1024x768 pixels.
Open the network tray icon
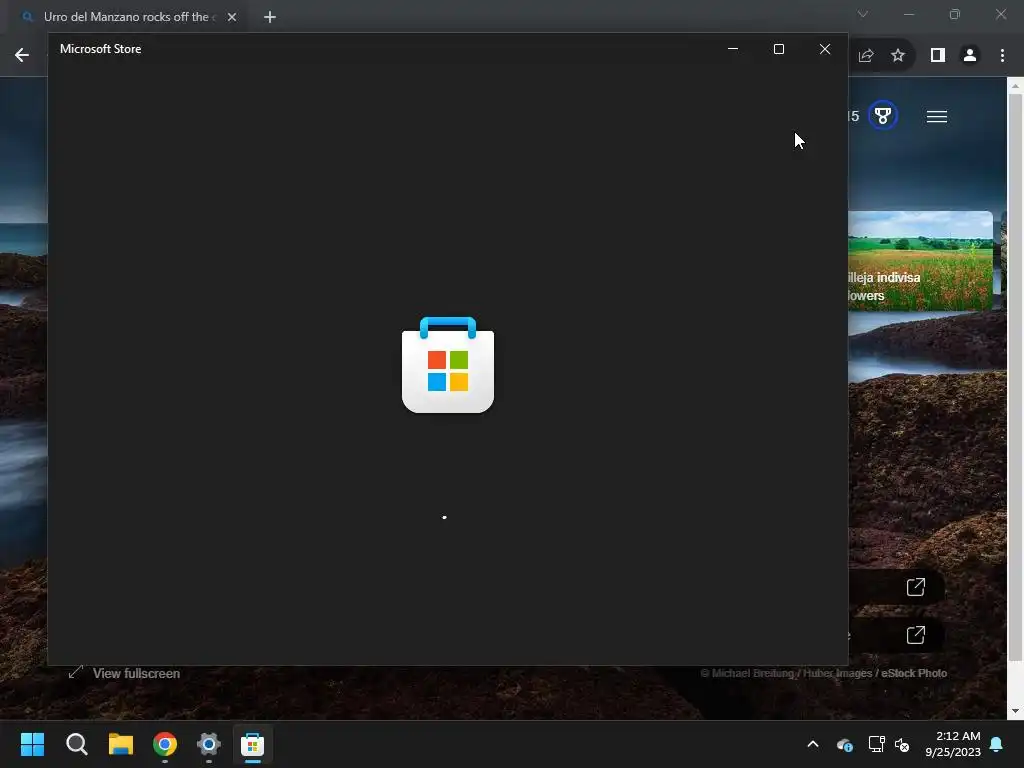coord(876,744)
